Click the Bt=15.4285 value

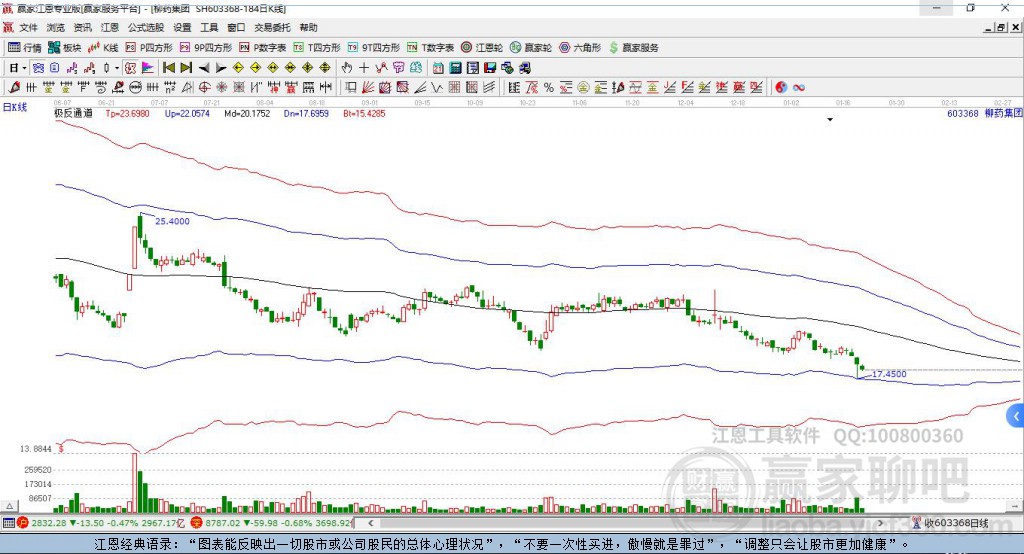click(x=364, y=113)
